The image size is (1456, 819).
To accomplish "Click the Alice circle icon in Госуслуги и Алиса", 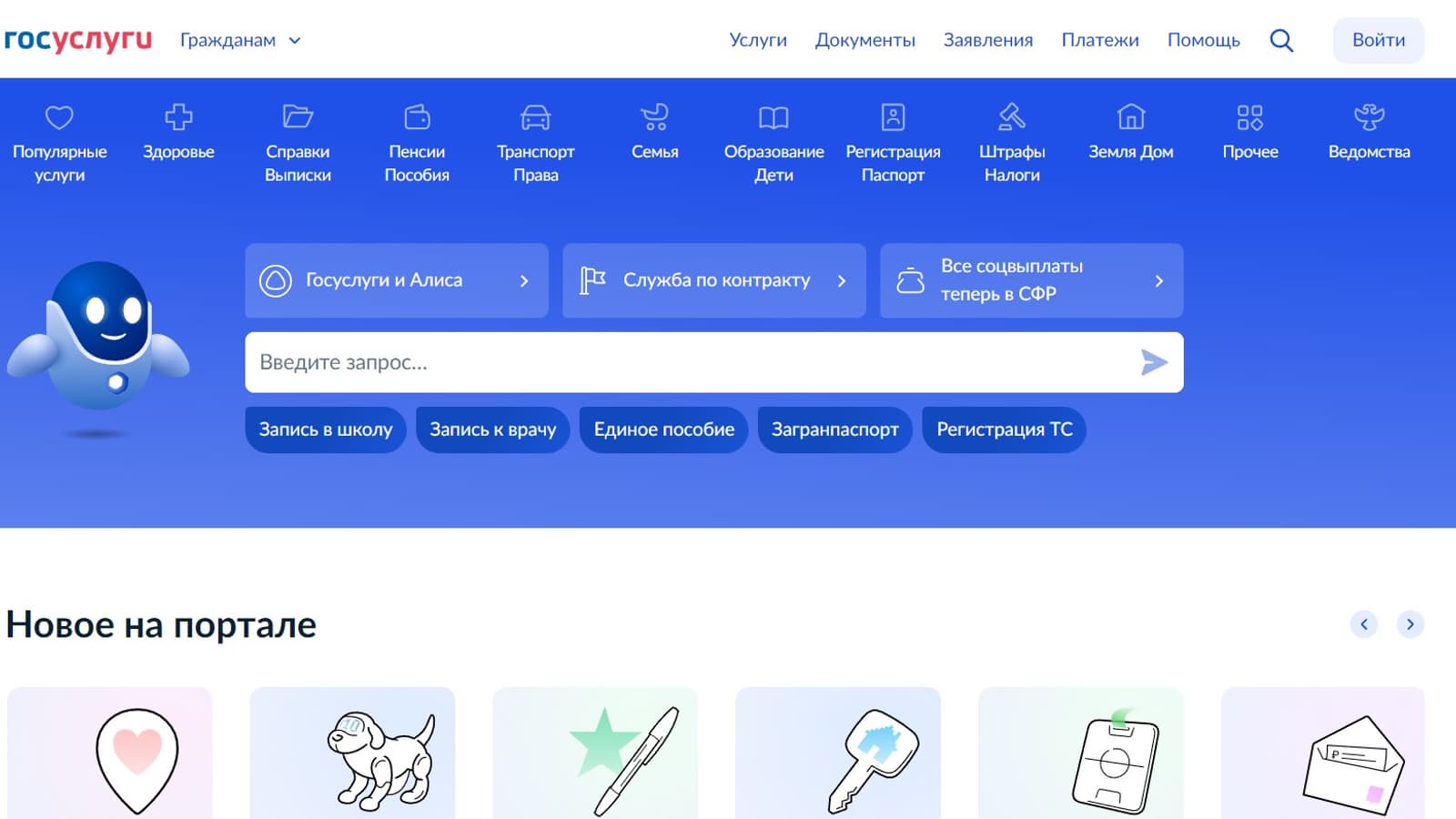I will pos(276,280).
